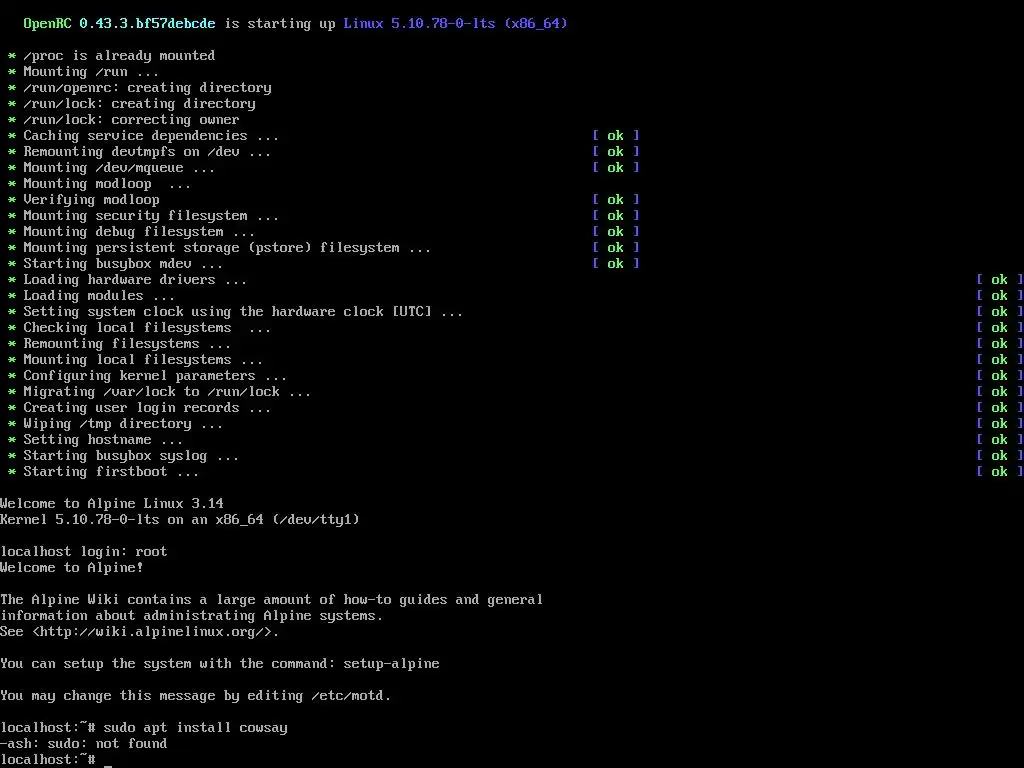
Task: Click the "OpenRC 0.43.3.bf57debcde" header text
Action: pyautogui.click(x=119, y=24)
